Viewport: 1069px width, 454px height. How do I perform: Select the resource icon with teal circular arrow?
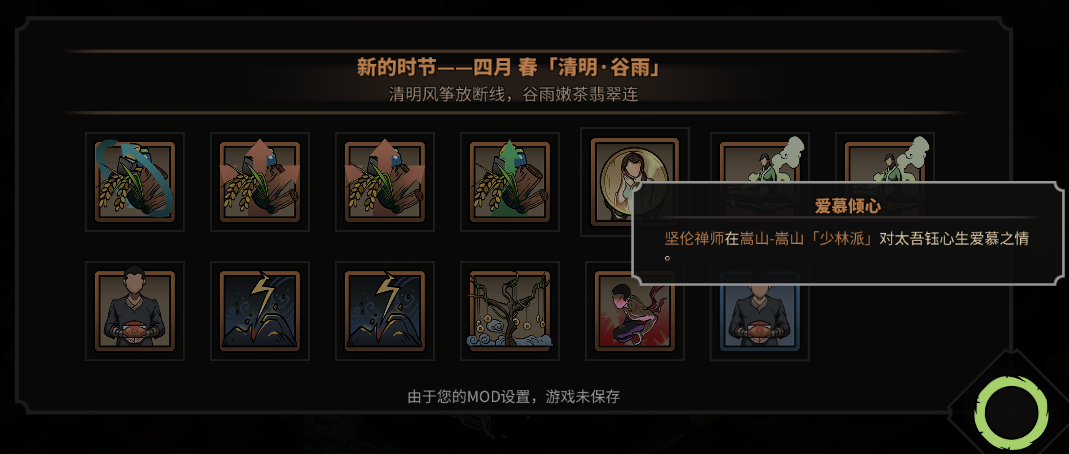(x=135, y=182)
